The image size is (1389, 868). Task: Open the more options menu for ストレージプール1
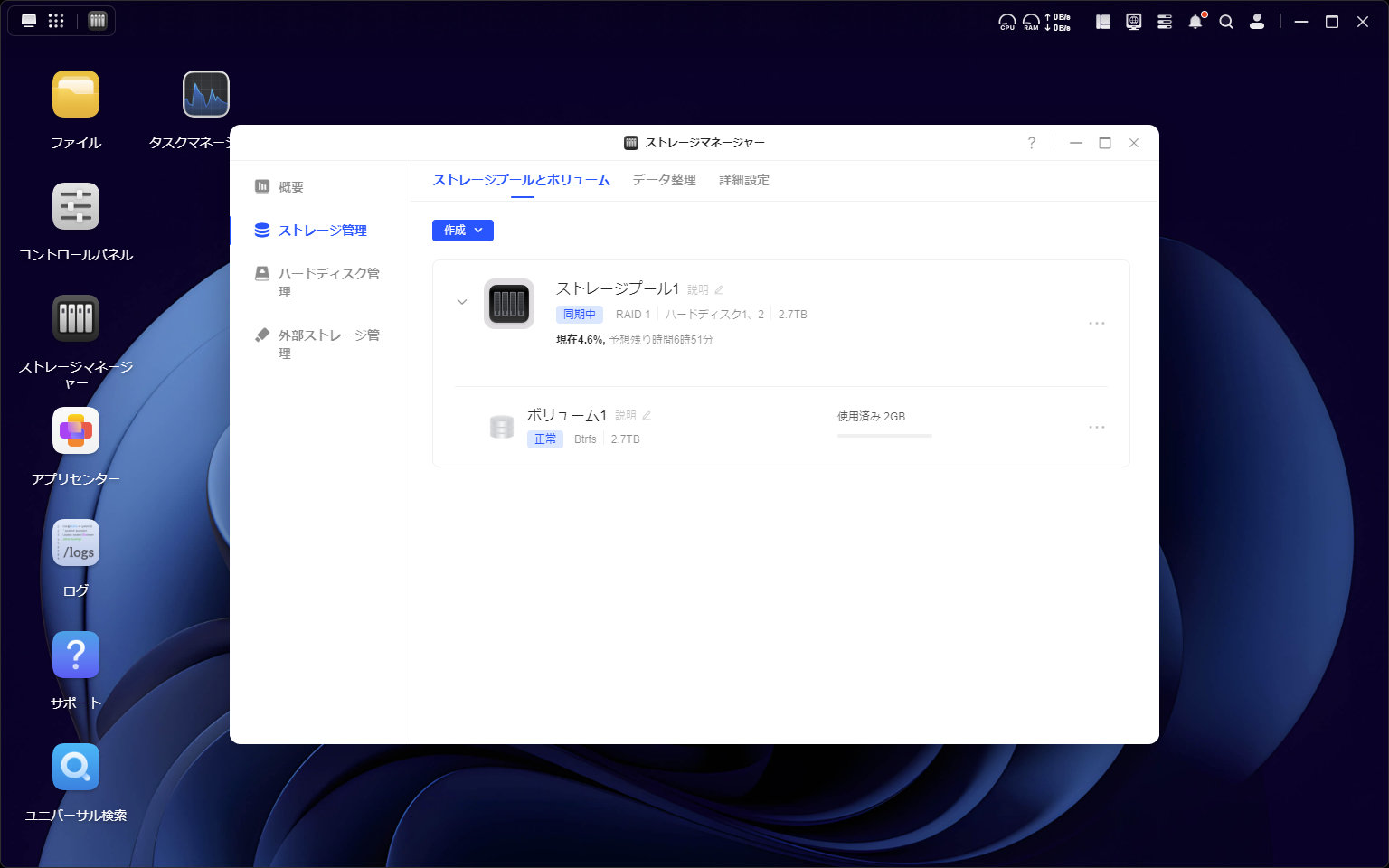tap(1096, 324)
